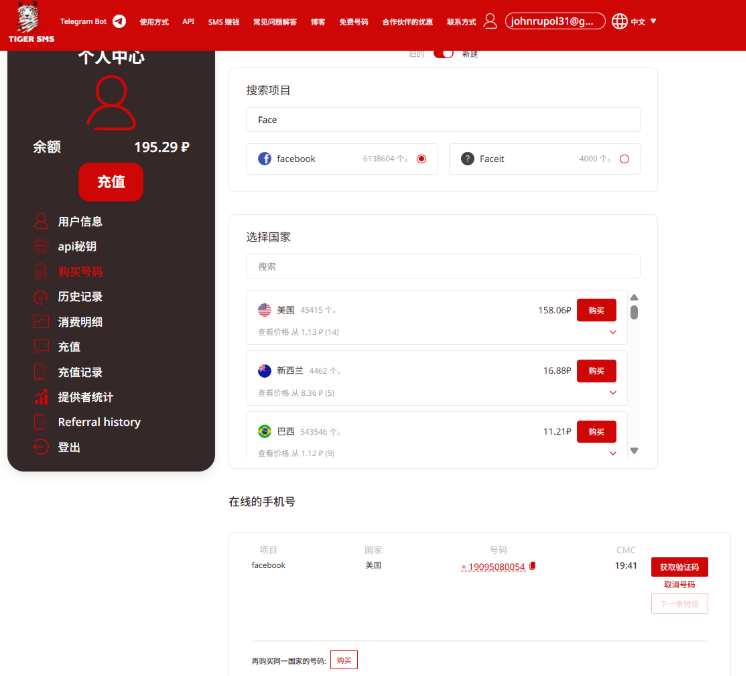Viewport: 746px width, 676px height.
Task: Click the 19:41 timer value
Action: (626, 566)
